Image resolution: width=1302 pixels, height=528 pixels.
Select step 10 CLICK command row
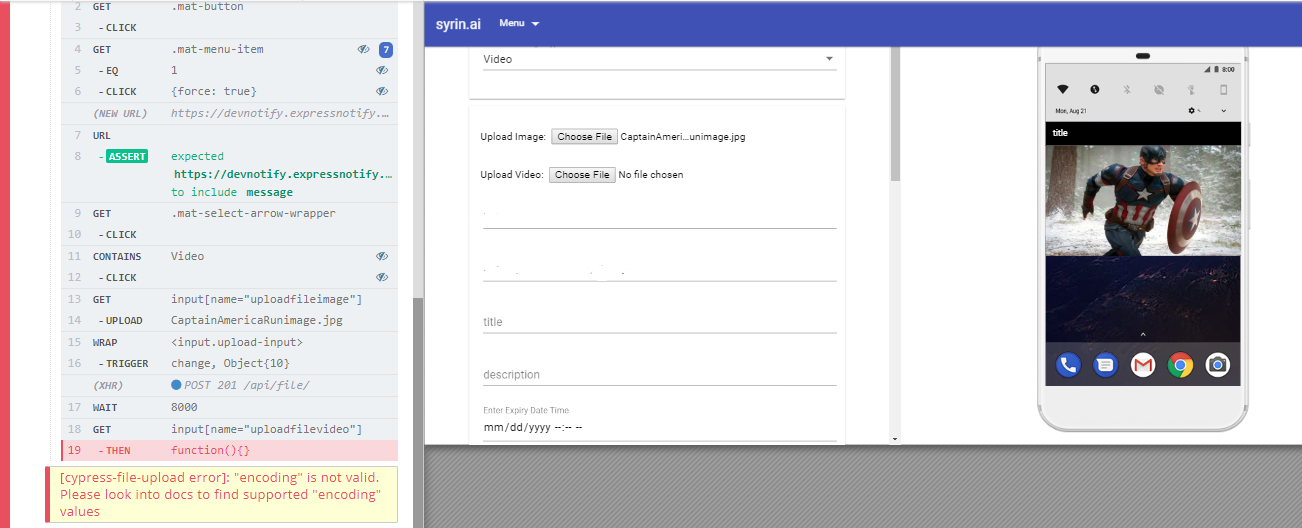[229, 234]
